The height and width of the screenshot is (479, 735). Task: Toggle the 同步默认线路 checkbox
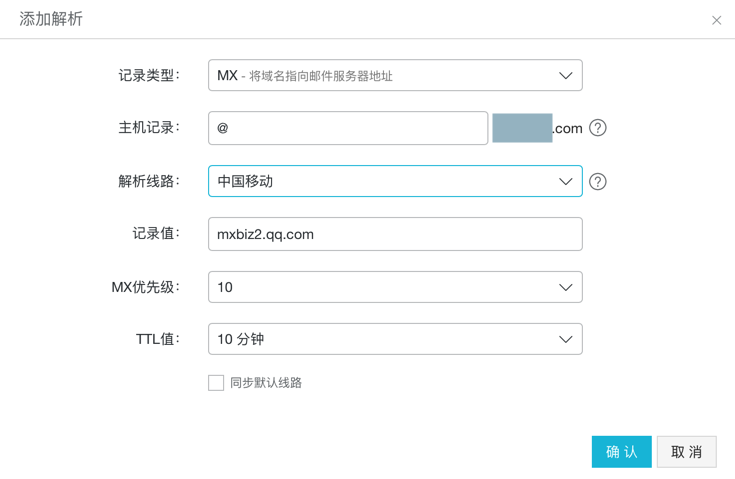[216, 383]
